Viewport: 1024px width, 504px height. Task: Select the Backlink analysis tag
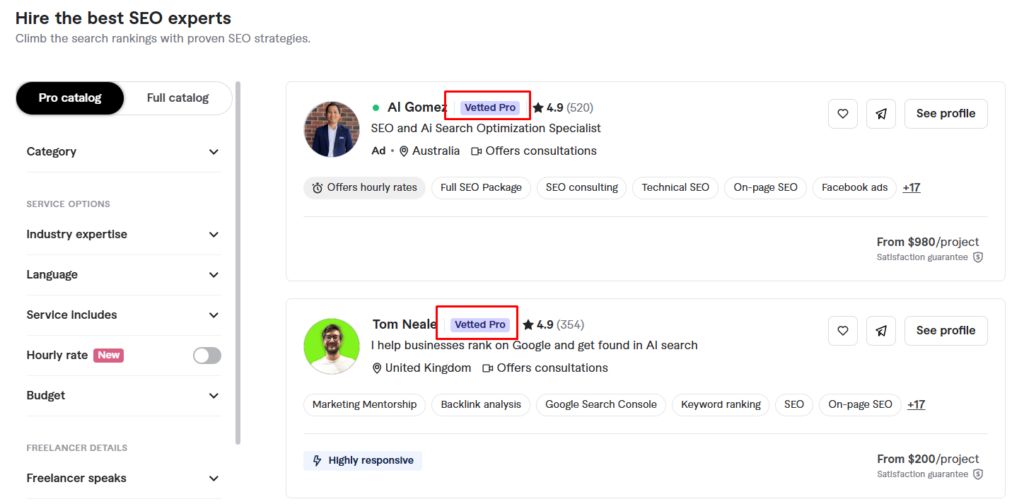pos(481,405)
